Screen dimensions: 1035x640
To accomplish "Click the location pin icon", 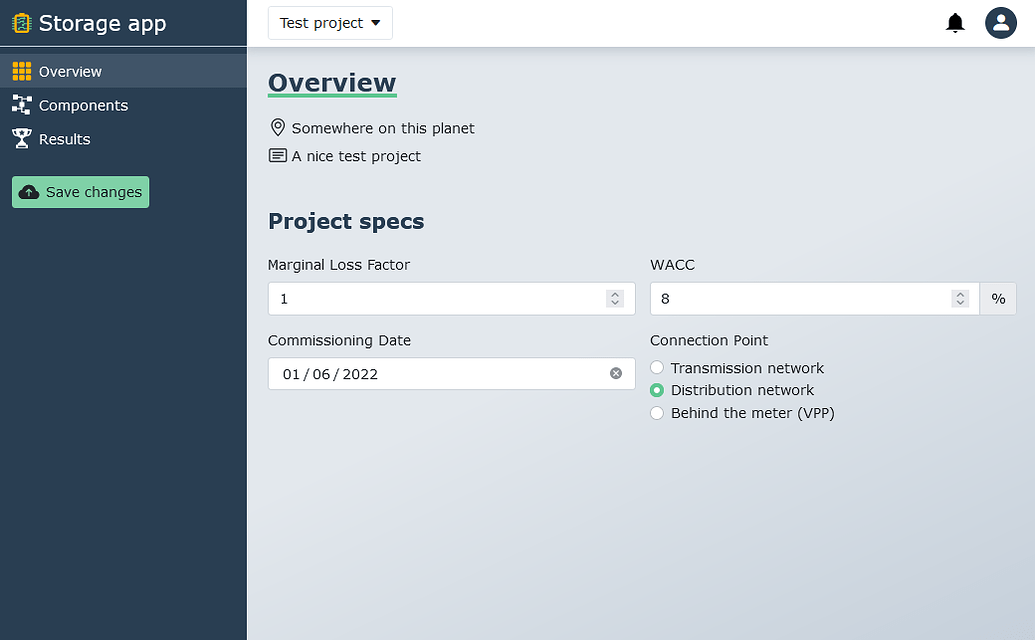I will coord(278,128).
